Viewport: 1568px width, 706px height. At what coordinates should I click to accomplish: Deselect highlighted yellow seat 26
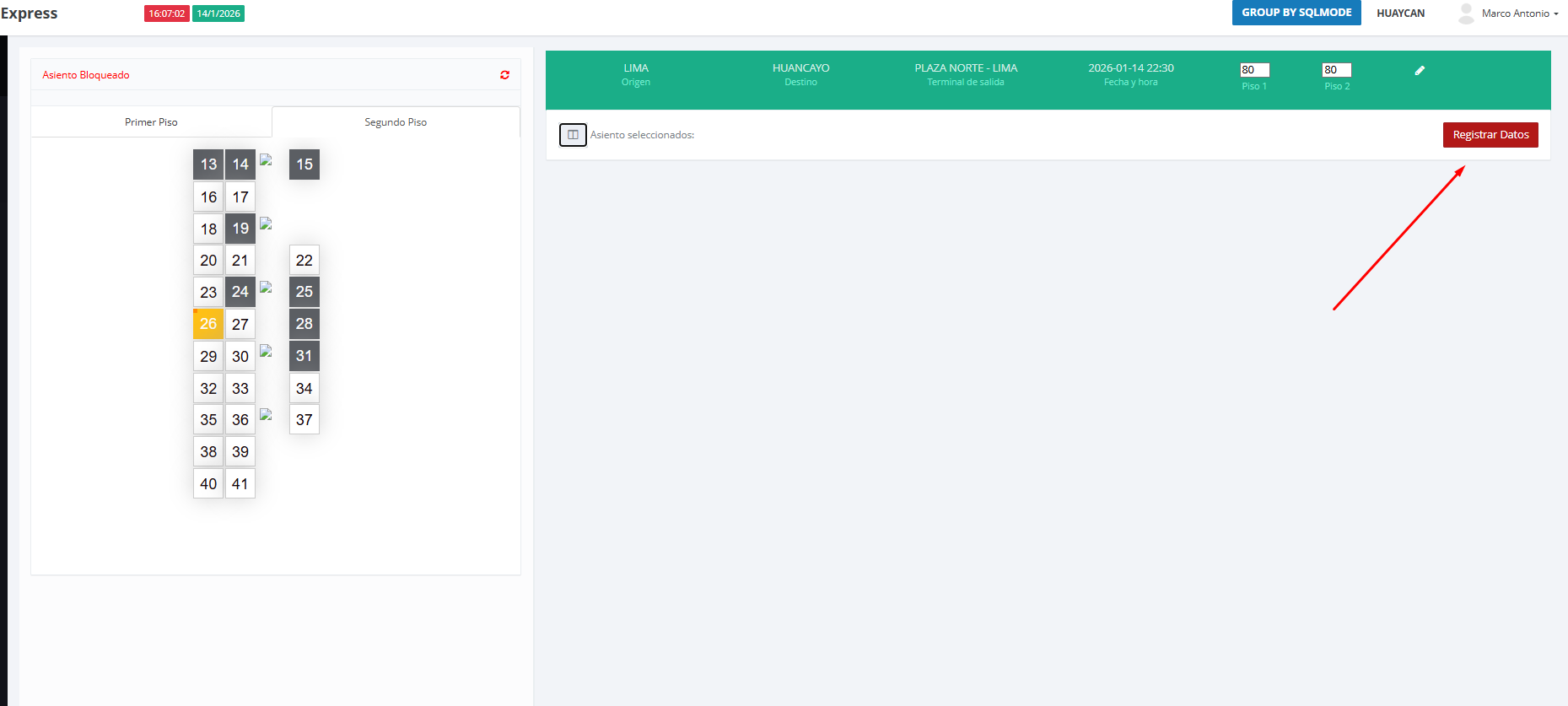point(208,324)
